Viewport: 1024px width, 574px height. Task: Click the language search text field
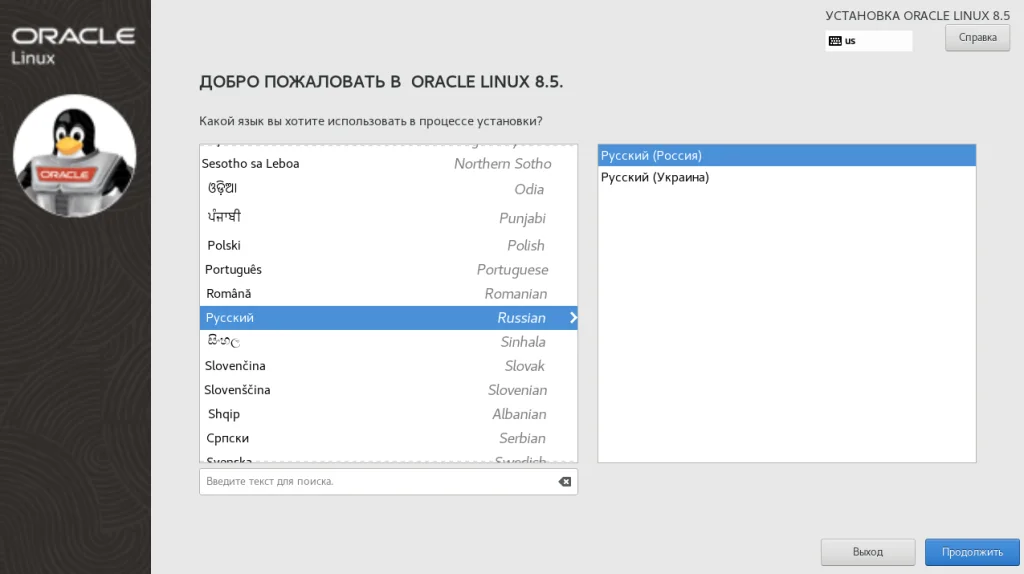(378, 481)
